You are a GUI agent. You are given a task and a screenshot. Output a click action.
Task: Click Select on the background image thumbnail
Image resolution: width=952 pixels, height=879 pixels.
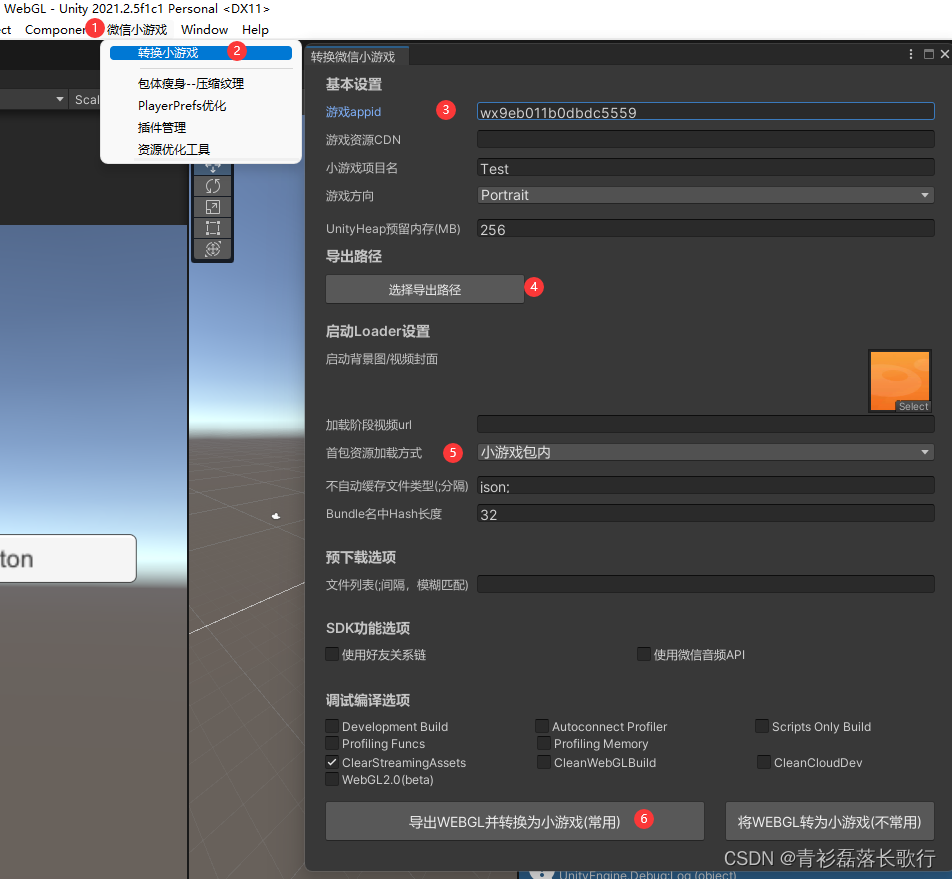[913, 407]
